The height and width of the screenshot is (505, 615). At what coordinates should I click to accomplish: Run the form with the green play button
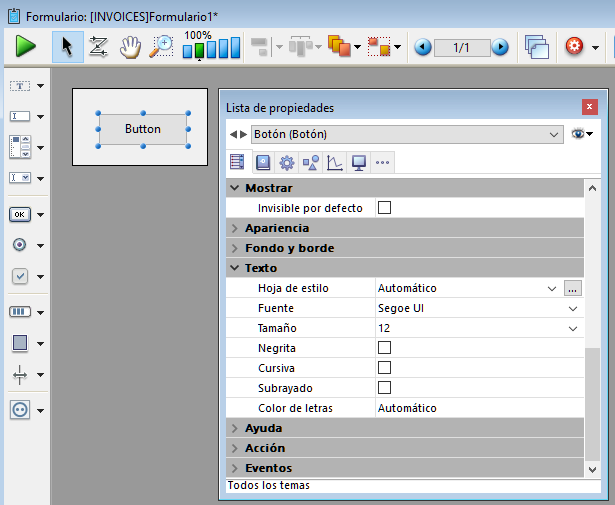pyautogui.click(x=25, y=46)
